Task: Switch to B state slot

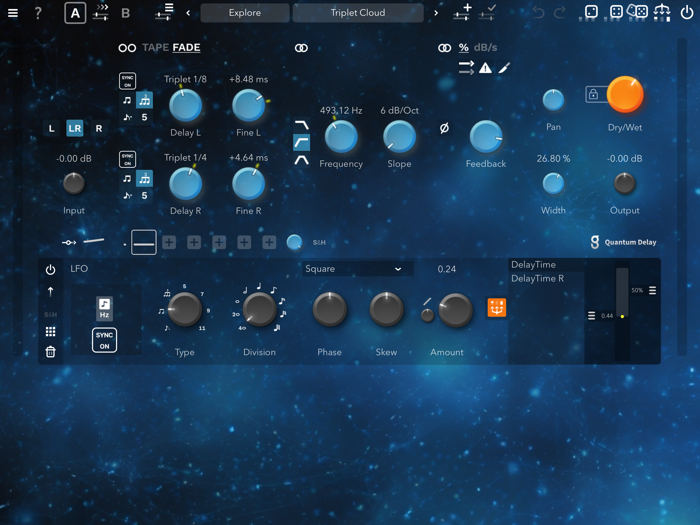Action: [x=125, y=13]
